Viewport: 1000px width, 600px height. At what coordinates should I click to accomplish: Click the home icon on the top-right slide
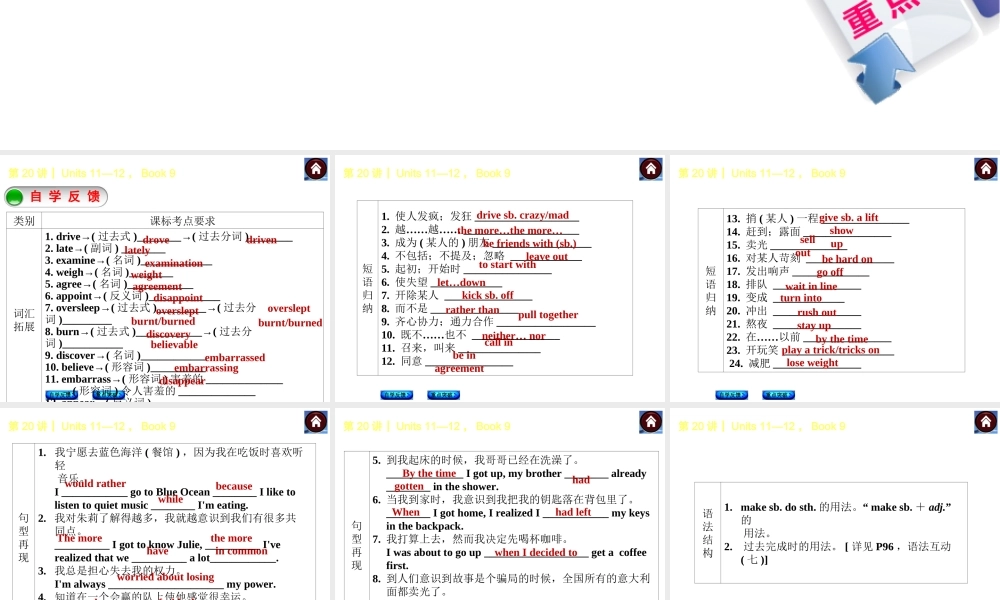pyautogui.click(x=986, y=169)
